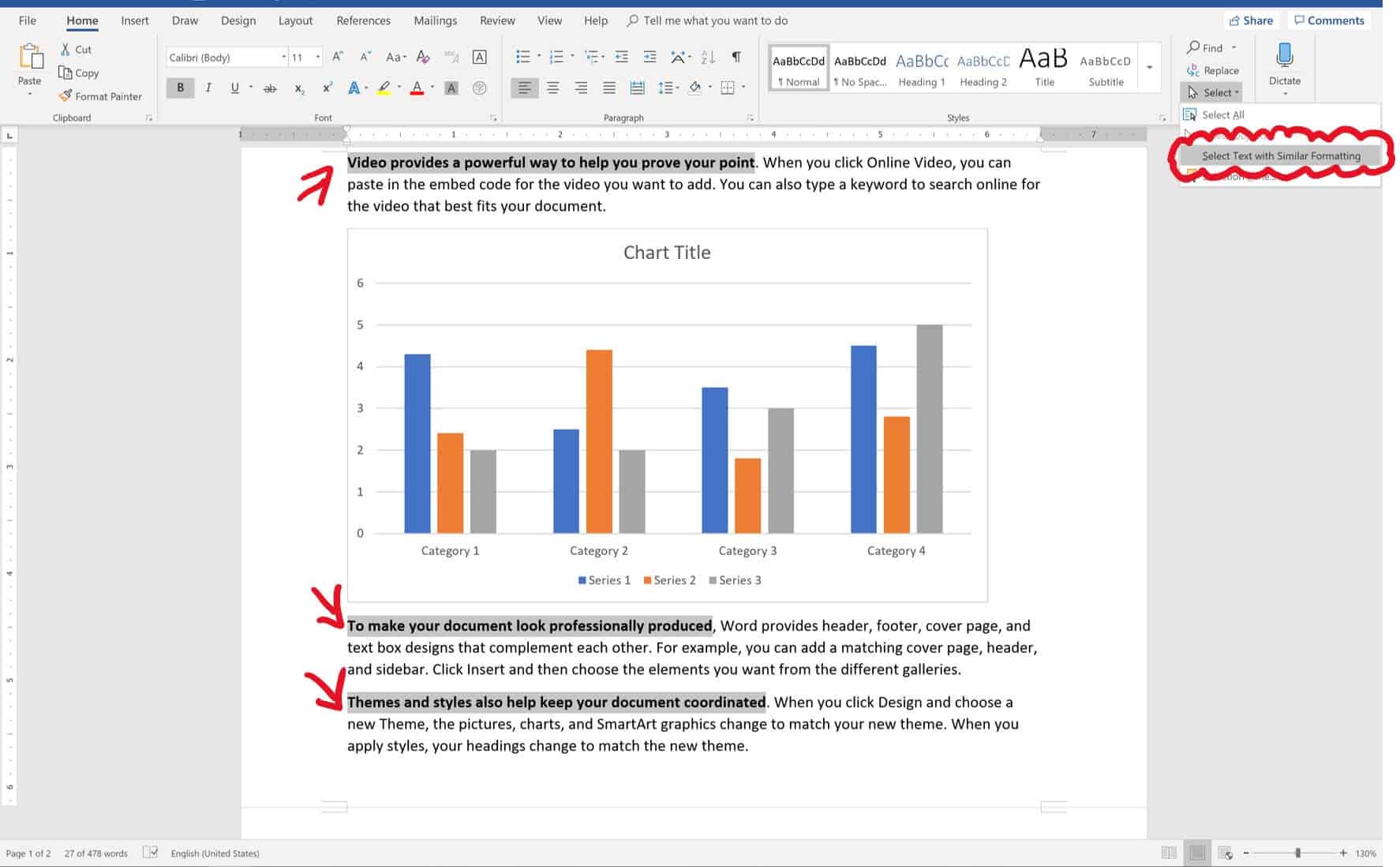Image resolution: width=1400 pixels, height=867 pixels.
Task: Toggle underline on selected text
Action: 234,88
